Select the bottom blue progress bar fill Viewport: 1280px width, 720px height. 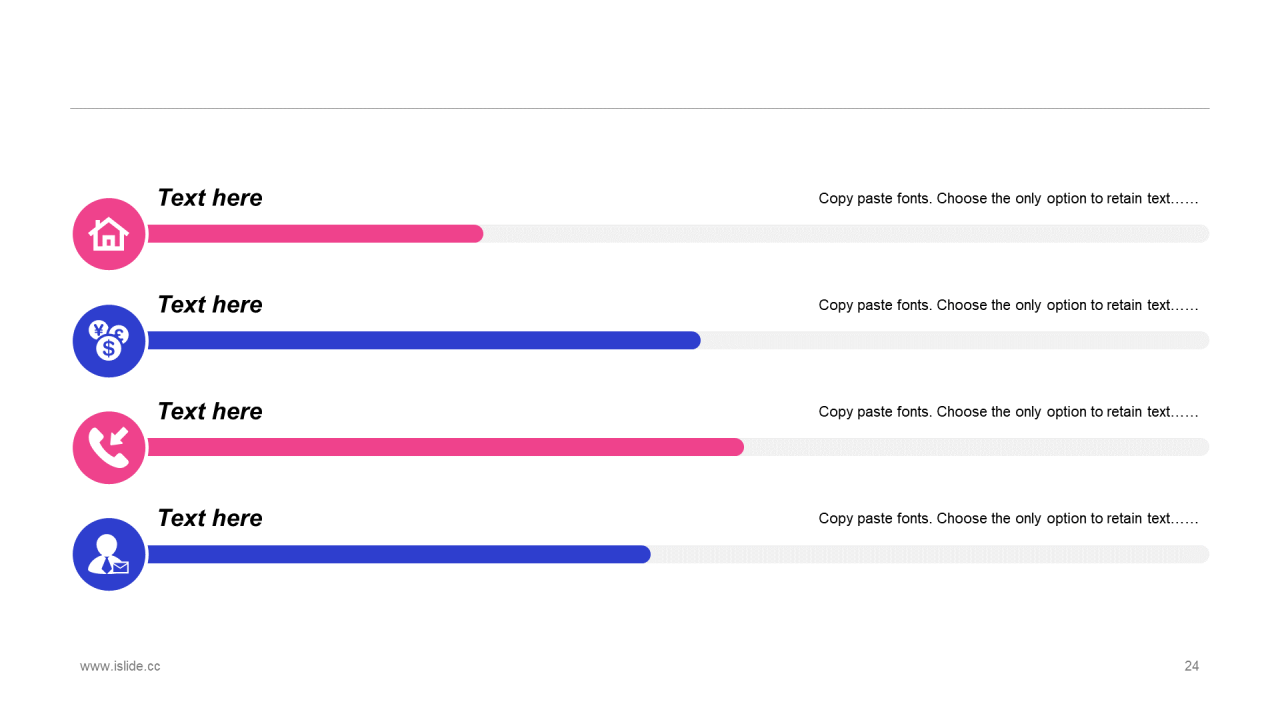399,554
